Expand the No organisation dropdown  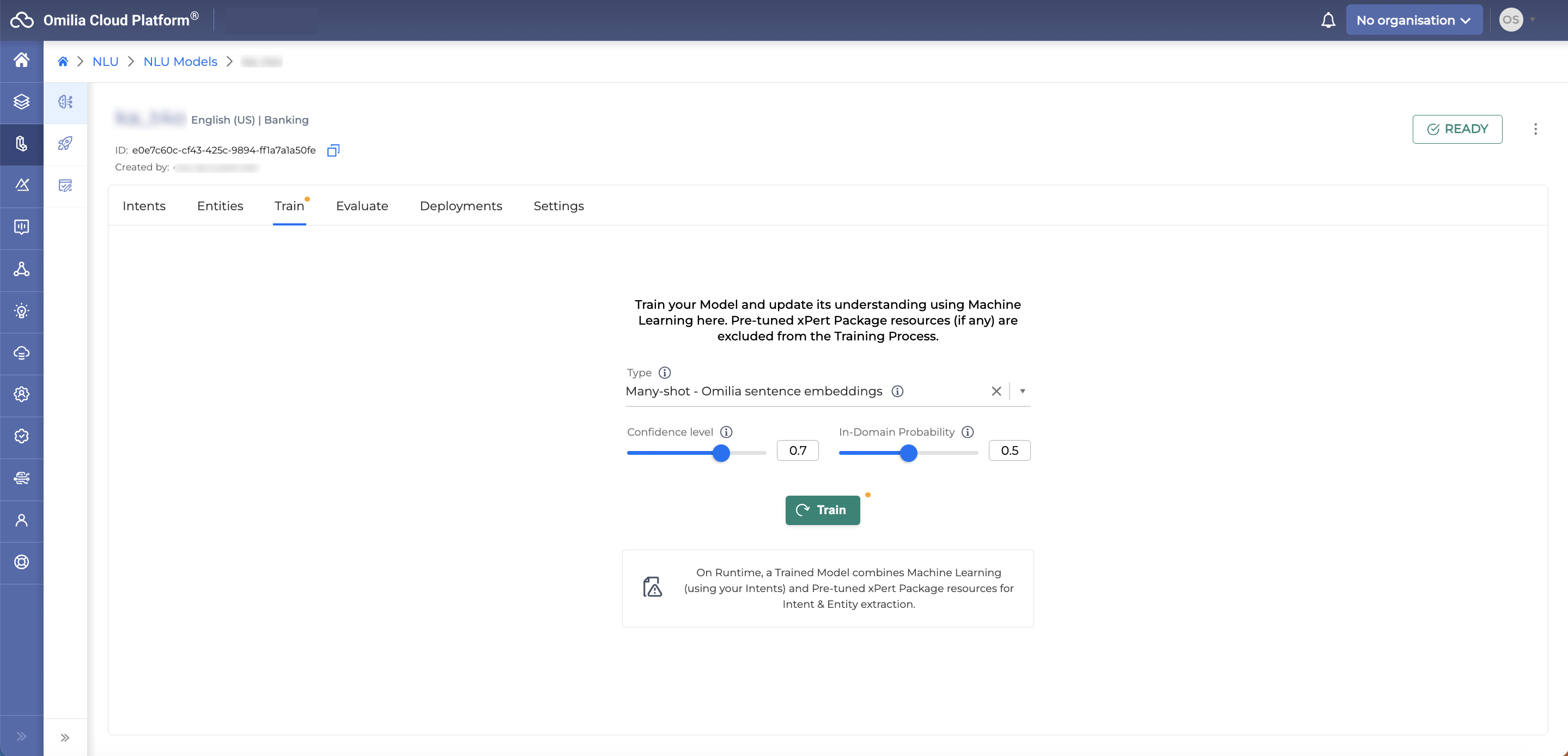(x=1414, y=20)
